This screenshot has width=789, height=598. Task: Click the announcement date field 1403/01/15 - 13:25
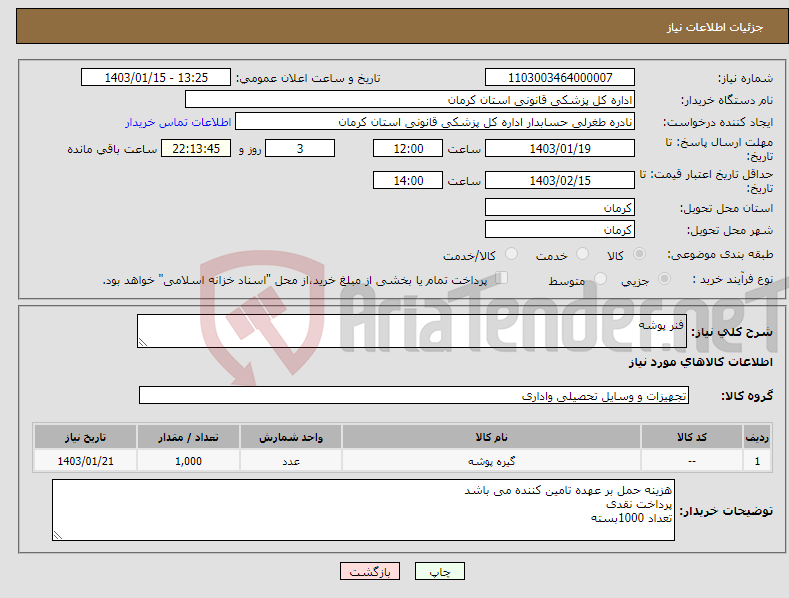156,78
